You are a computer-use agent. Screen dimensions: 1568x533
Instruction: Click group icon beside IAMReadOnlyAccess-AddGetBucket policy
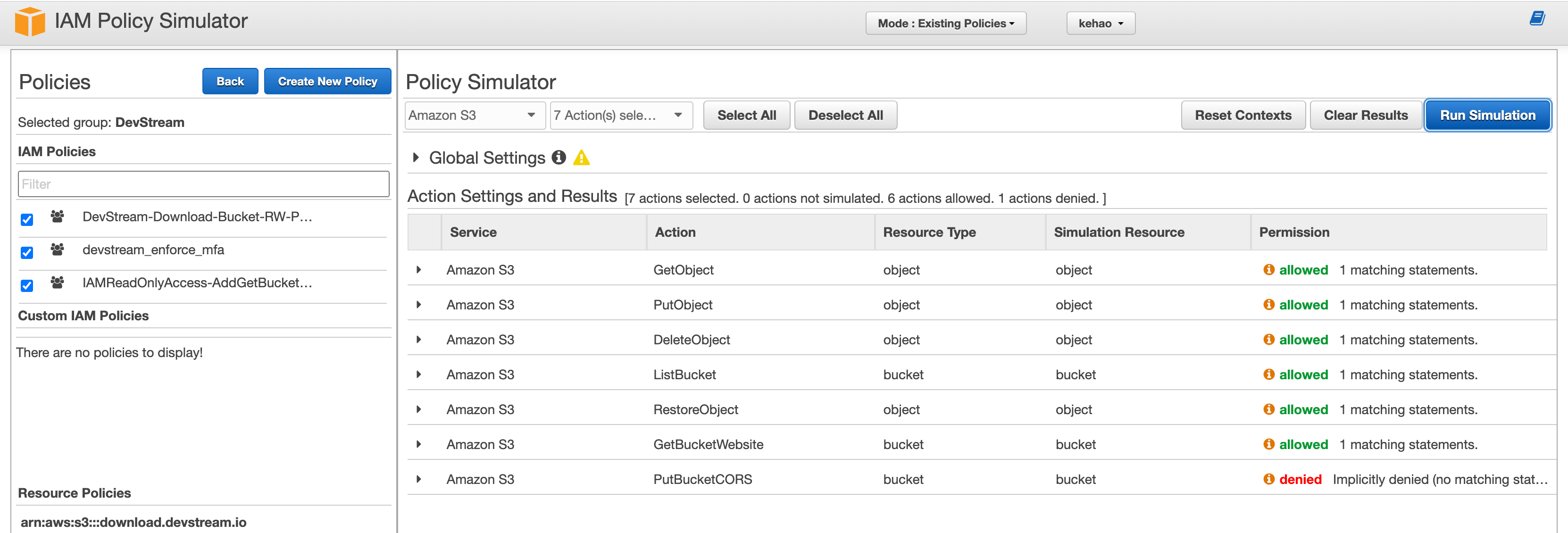tap(57, 283)
